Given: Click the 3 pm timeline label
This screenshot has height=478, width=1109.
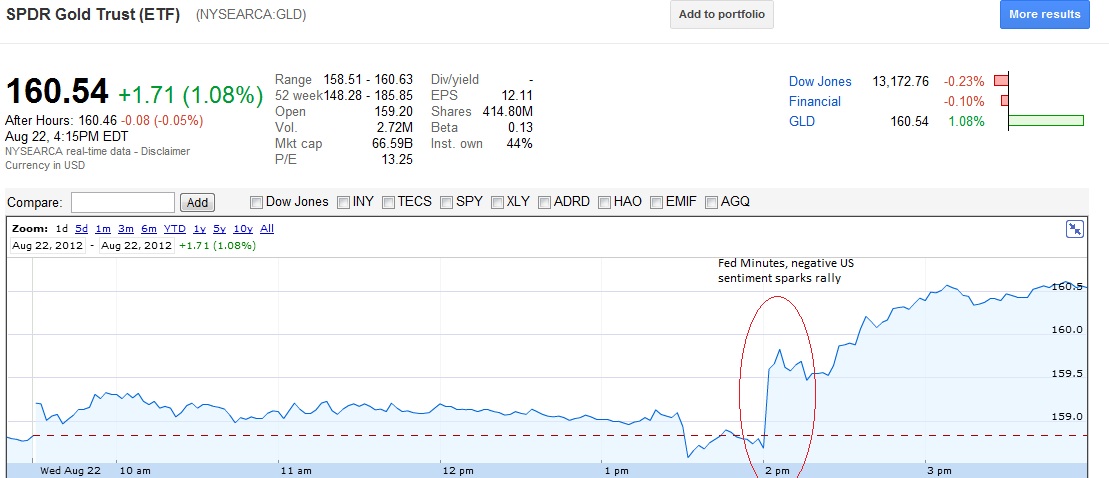Looking at the screenshot, I should 939,471.
